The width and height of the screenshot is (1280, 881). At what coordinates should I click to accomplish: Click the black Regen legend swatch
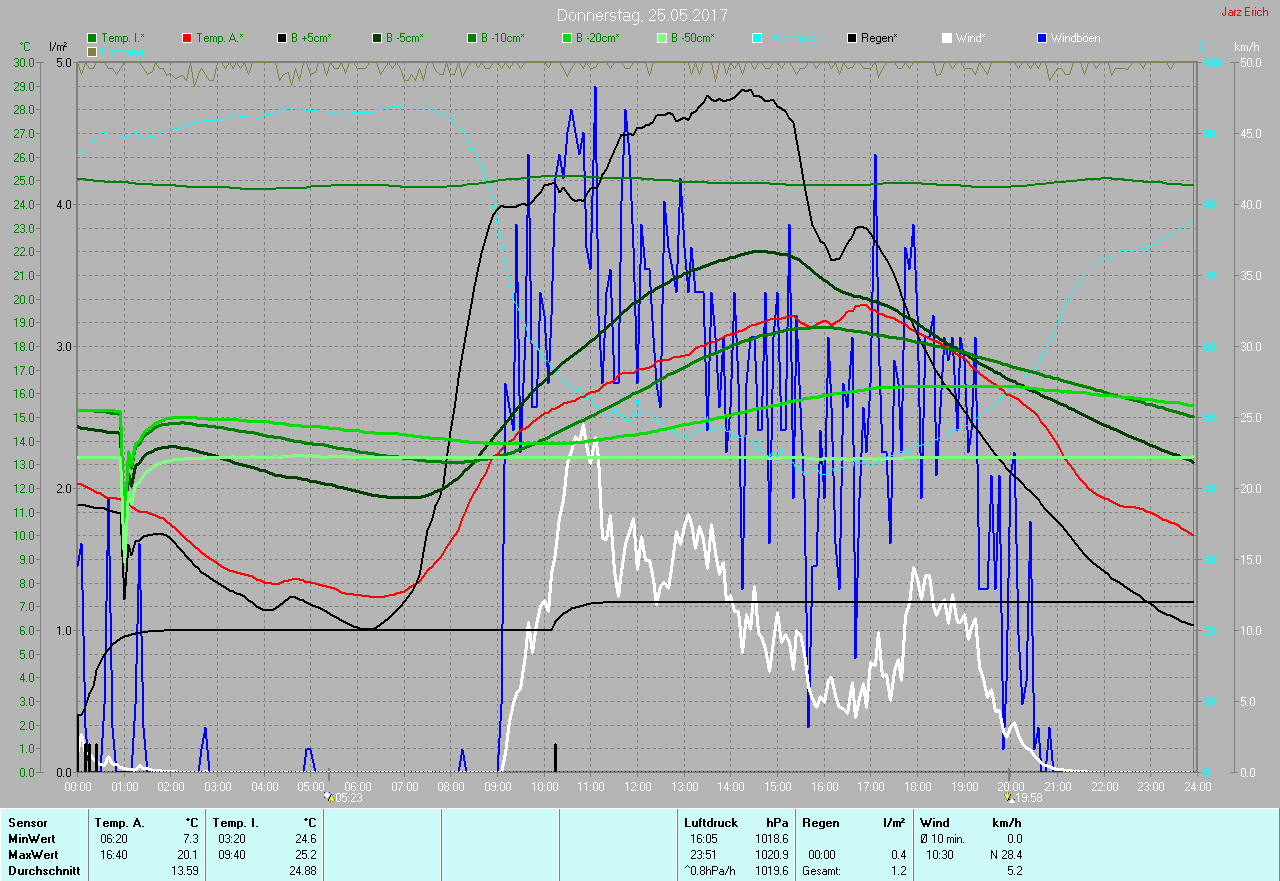tap(853, 38)
